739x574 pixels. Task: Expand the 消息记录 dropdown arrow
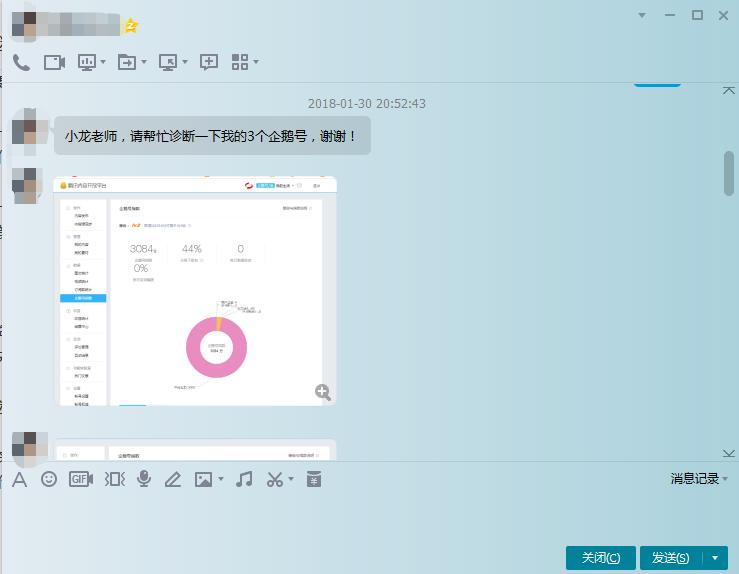point(726,479)
